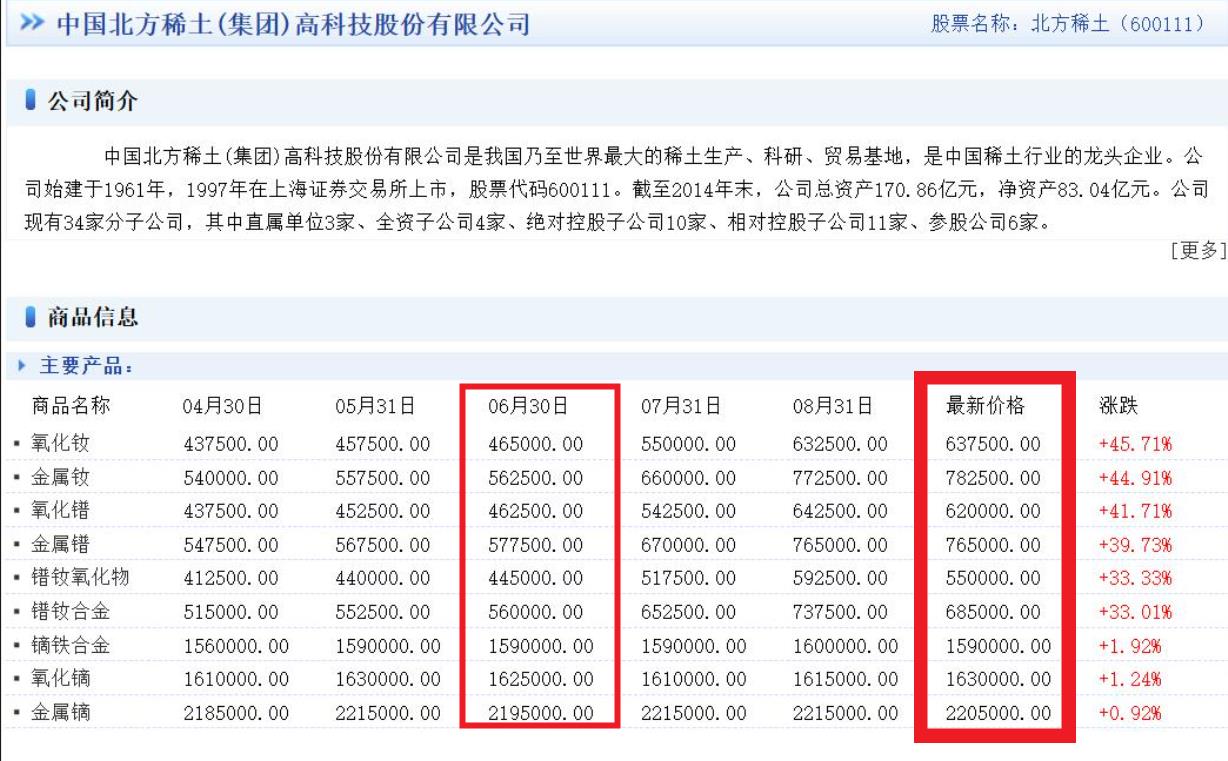
Task: Click the 06月30日 column header
Action: [x=528, y=406]
